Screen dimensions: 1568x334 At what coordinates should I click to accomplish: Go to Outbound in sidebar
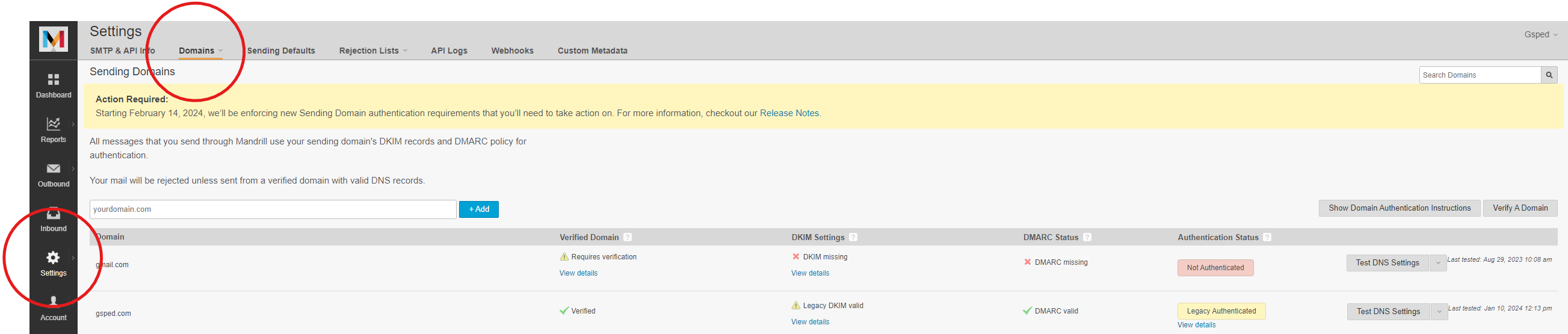[x=54, y=175]
